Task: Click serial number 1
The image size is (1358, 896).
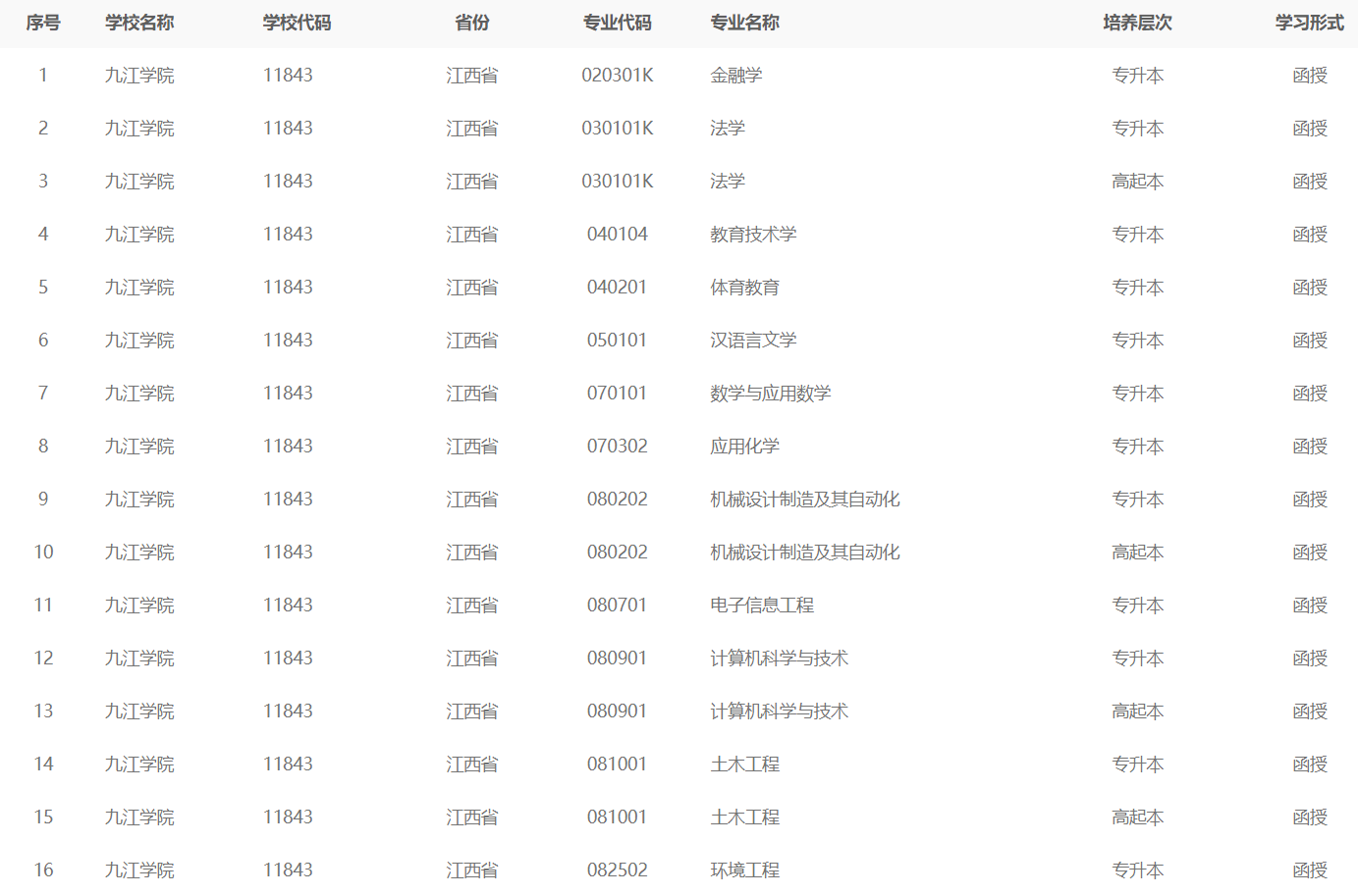Action: 43,76
